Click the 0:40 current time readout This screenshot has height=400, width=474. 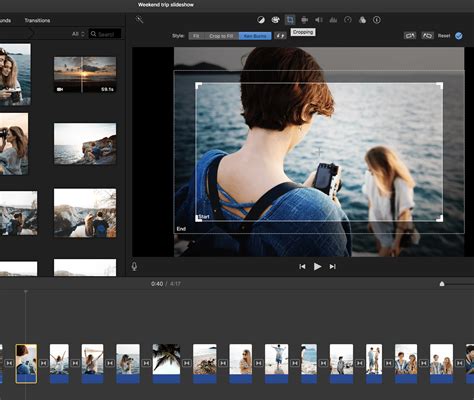(x=157, y=284)
